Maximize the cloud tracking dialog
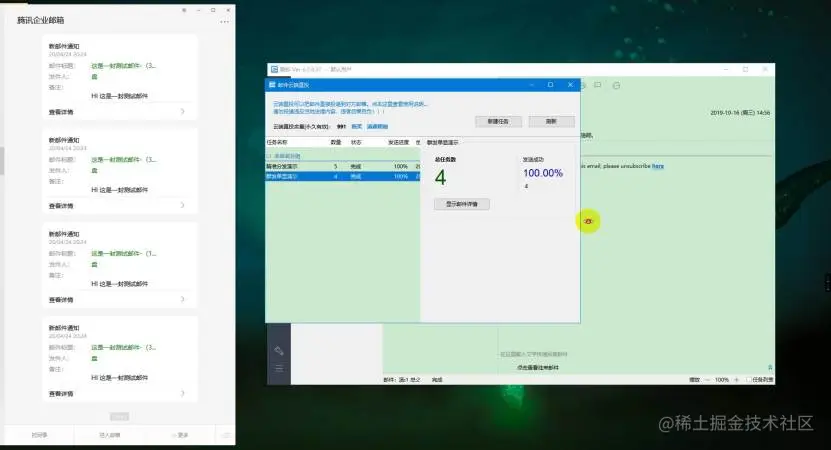Image resolution: width=831 pixels, height=450 pixels. click(551, 85)
